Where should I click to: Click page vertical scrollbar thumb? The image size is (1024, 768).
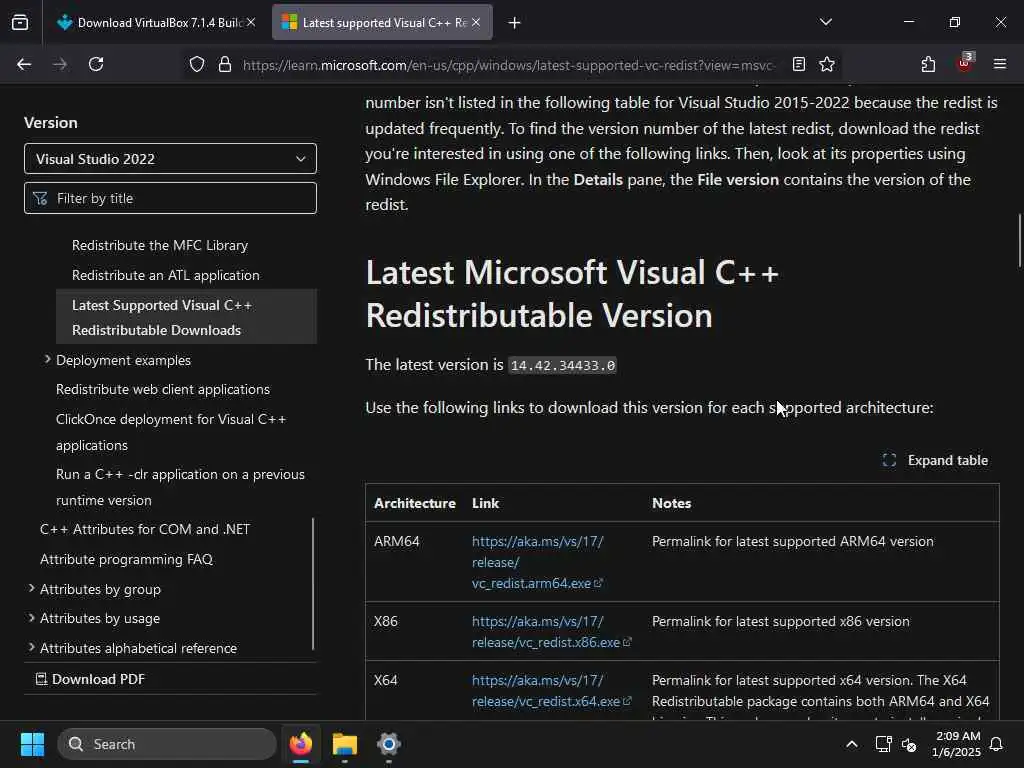(x=1020, y=240)
